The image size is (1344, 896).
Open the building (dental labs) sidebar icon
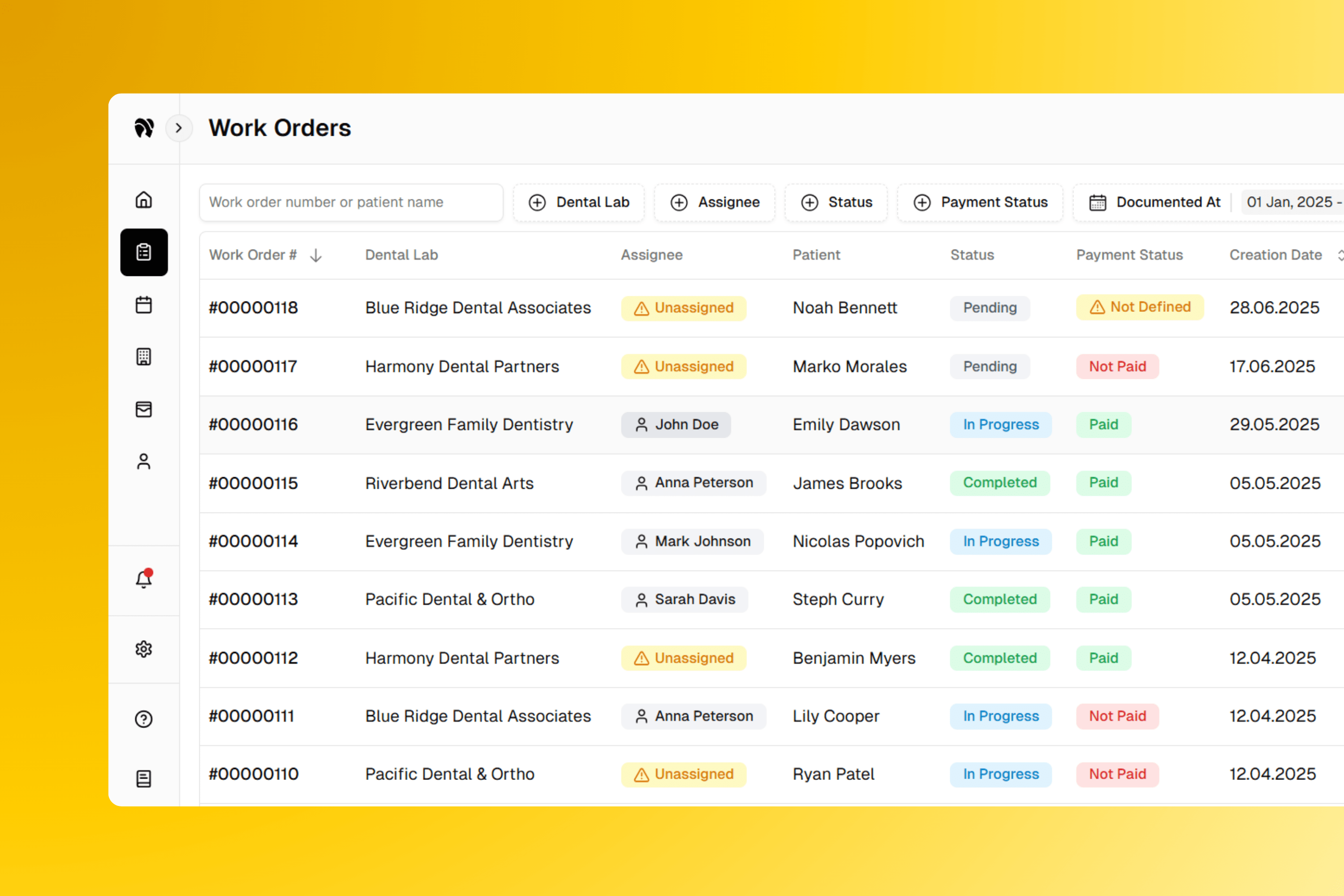coord(143,357)
